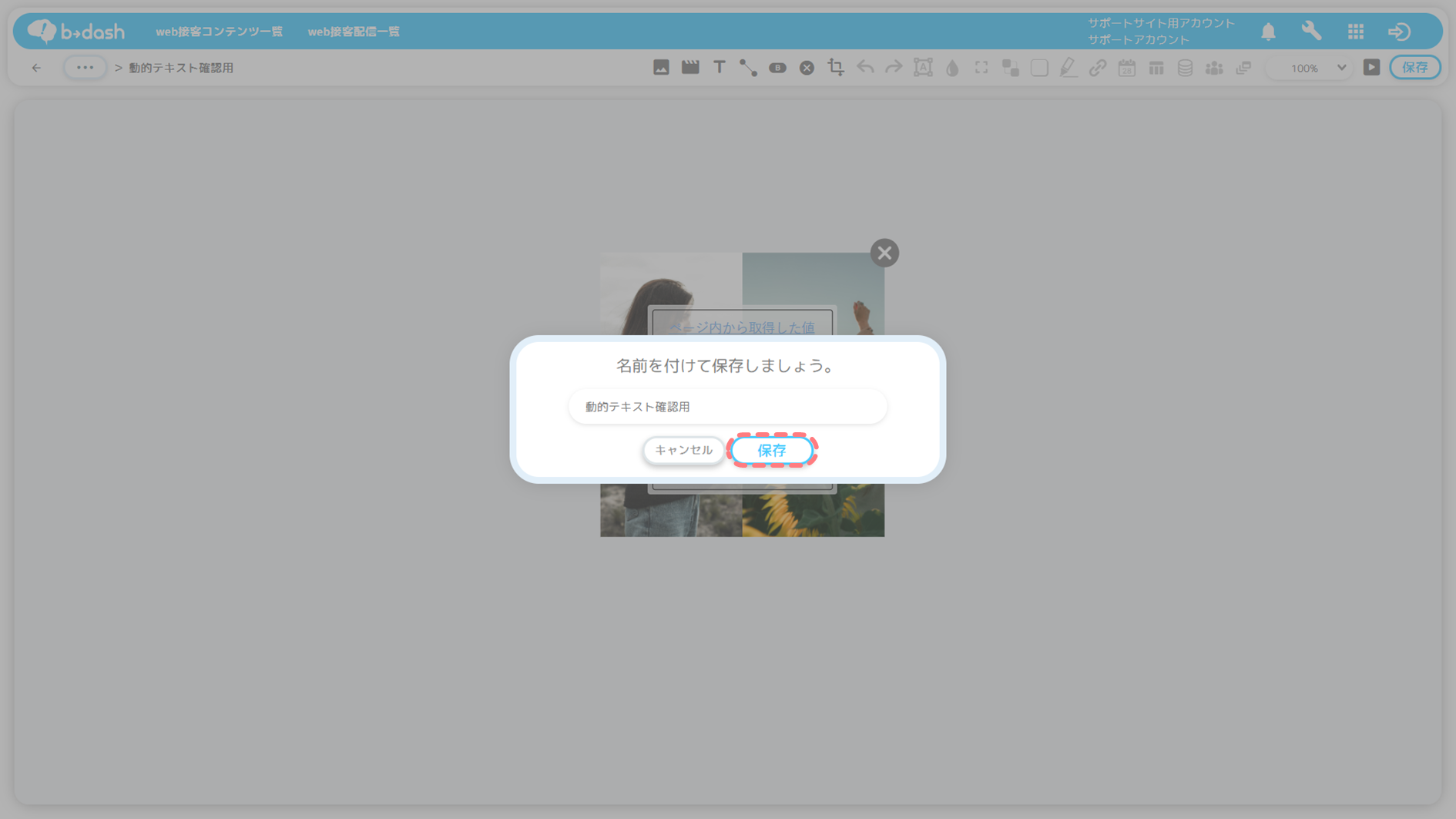Select the video clapperboard icon
Screen dimensions: 1456x819
(x=690, y=68)
